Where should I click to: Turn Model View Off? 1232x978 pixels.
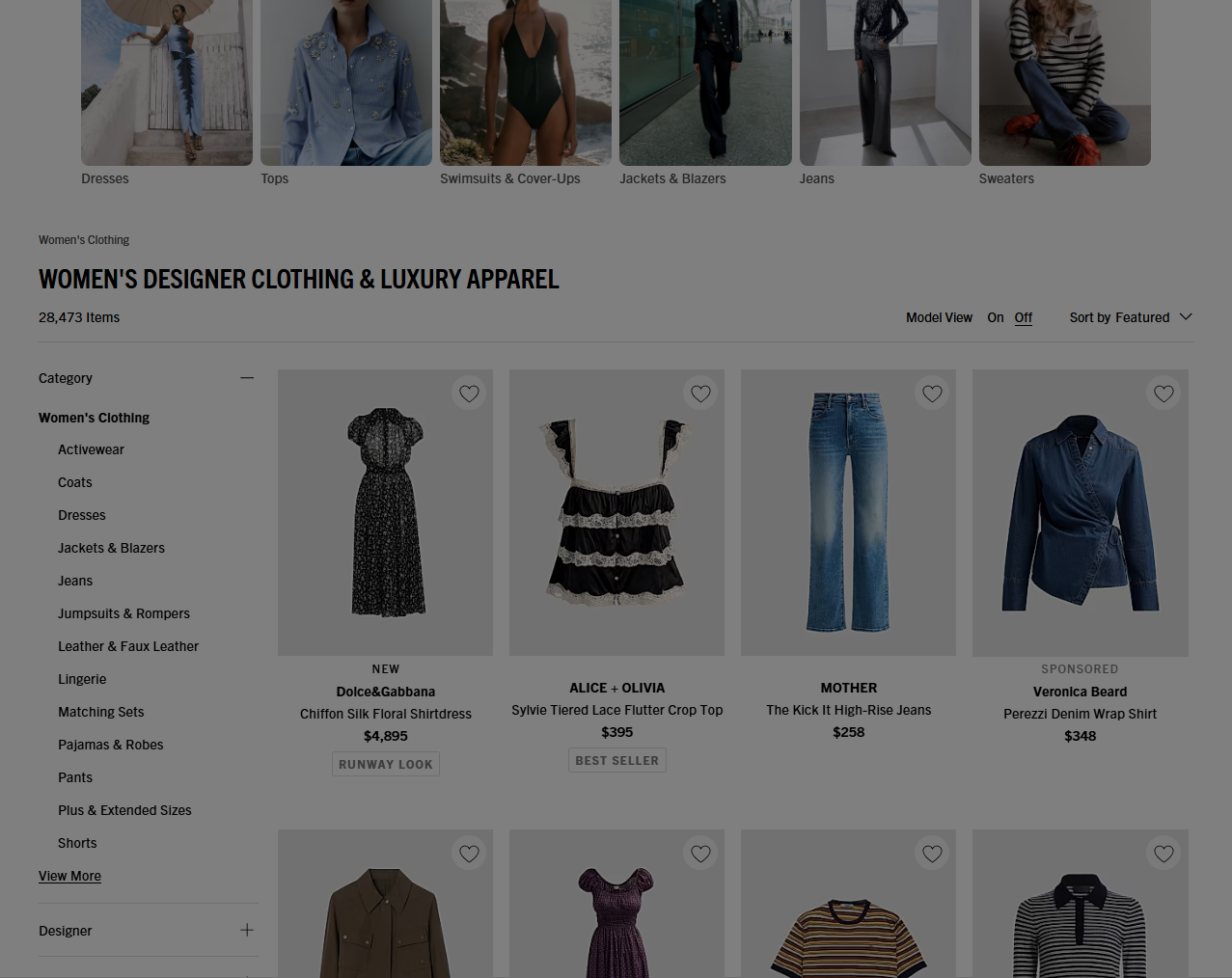pos(1024,317)
